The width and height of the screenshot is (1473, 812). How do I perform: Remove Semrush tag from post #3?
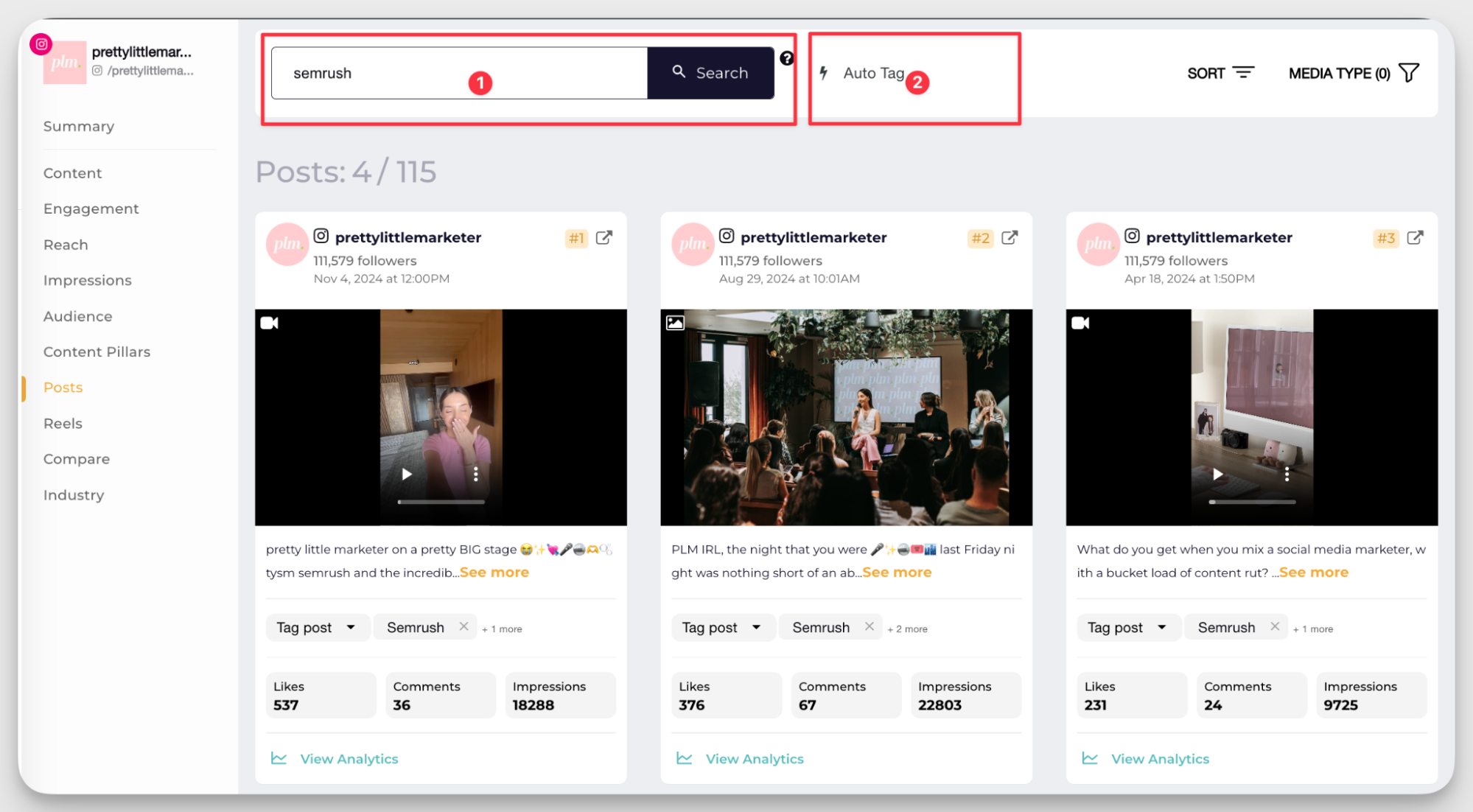[x=1275, y=626]
